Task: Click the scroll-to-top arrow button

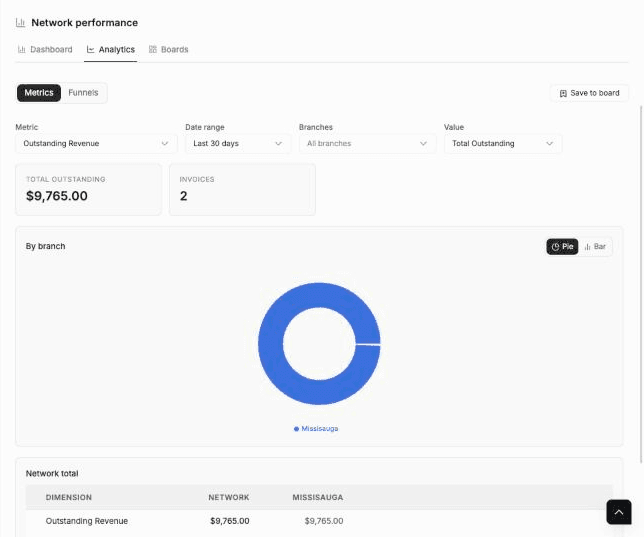Action: click(x=619, y=512)
